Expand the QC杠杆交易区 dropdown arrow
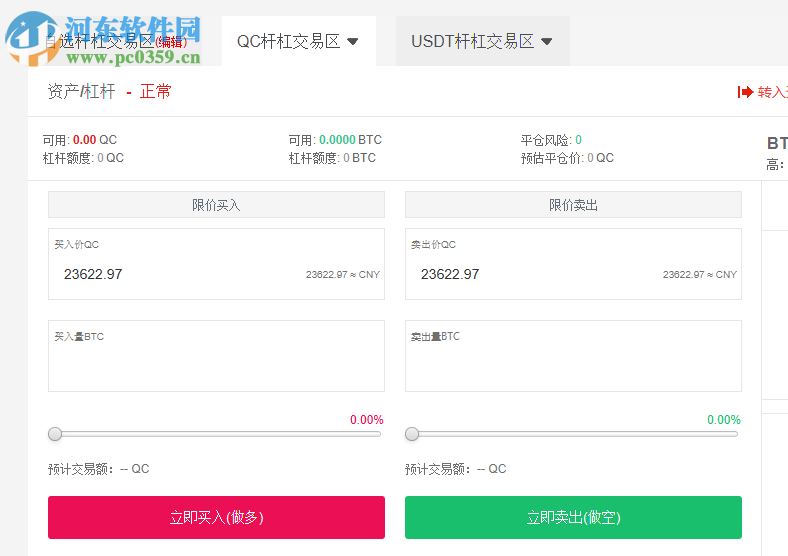Screen dimensions: 788x556 pyautogui.click(x=352, y=42)
